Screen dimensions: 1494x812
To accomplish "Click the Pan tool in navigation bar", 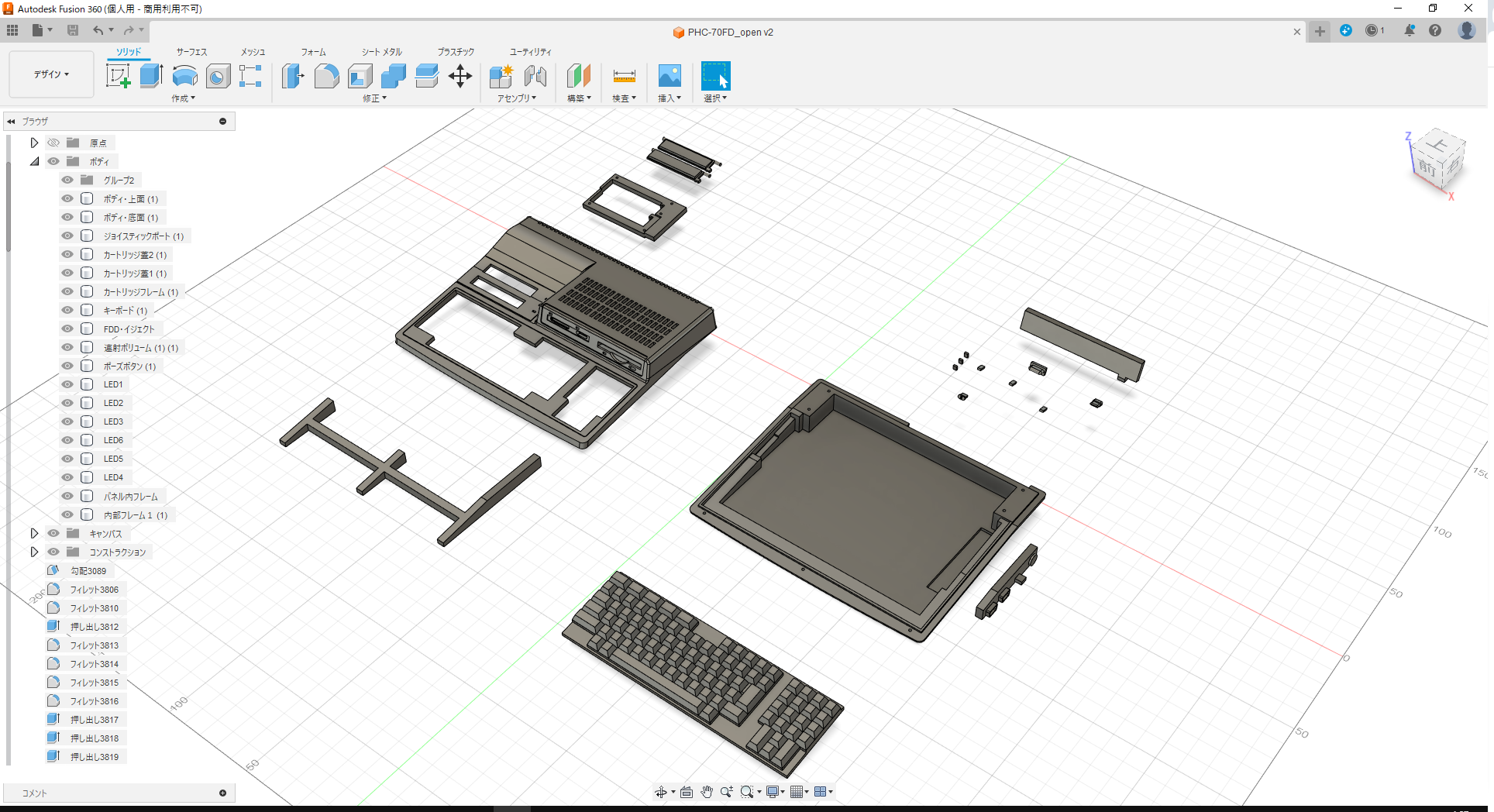I will [x=706, y=791].
